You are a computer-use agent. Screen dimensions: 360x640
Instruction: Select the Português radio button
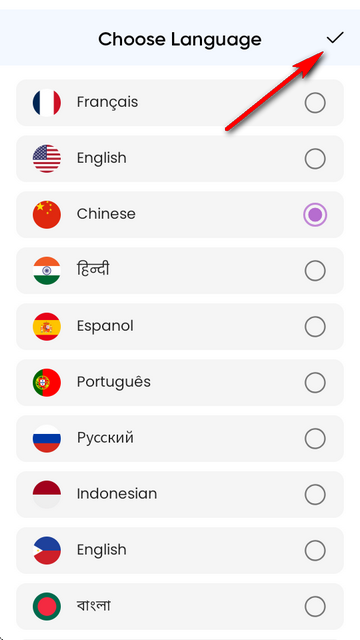(315, 382)
